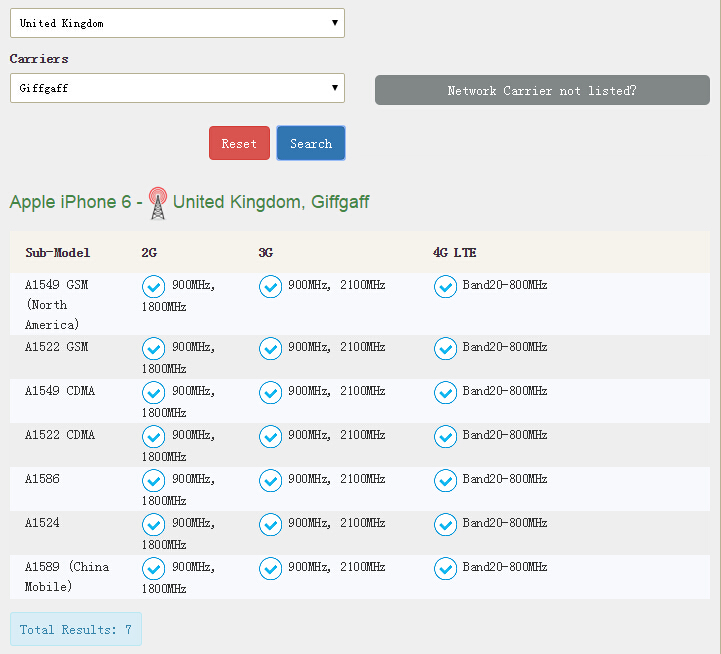Click 900MHz, 2100MHz text in A1524 row
Image resolution: width=721 pixels, height=654 pixels.
(x=337, y=523)
